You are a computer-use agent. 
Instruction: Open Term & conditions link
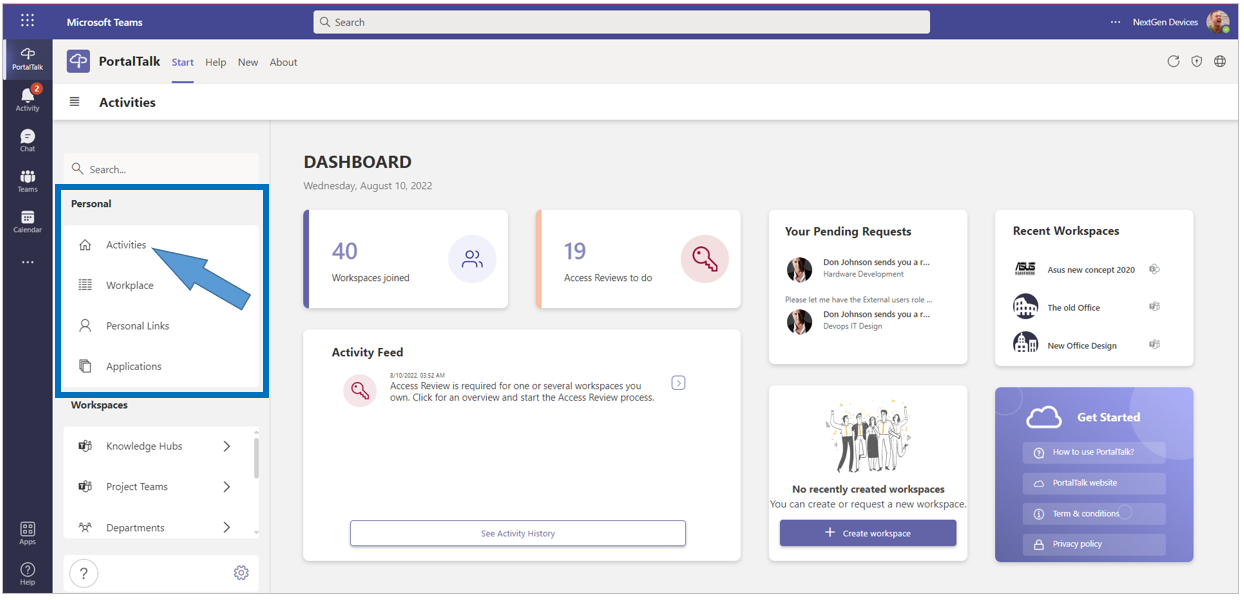tap(1094, 514)
